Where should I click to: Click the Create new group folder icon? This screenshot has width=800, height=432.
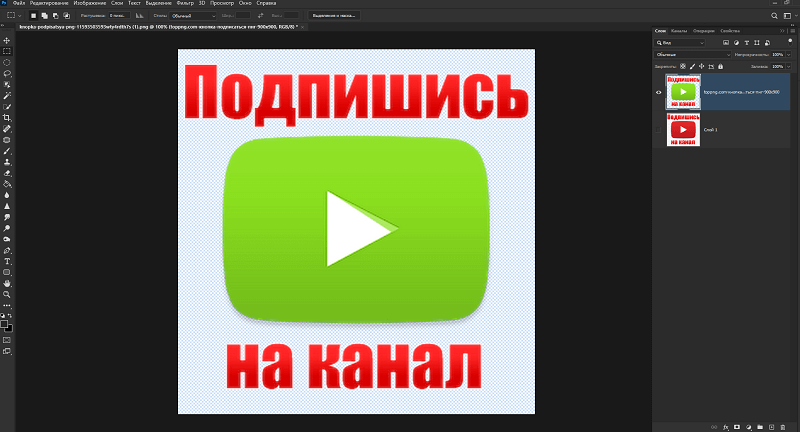[760, 427]
